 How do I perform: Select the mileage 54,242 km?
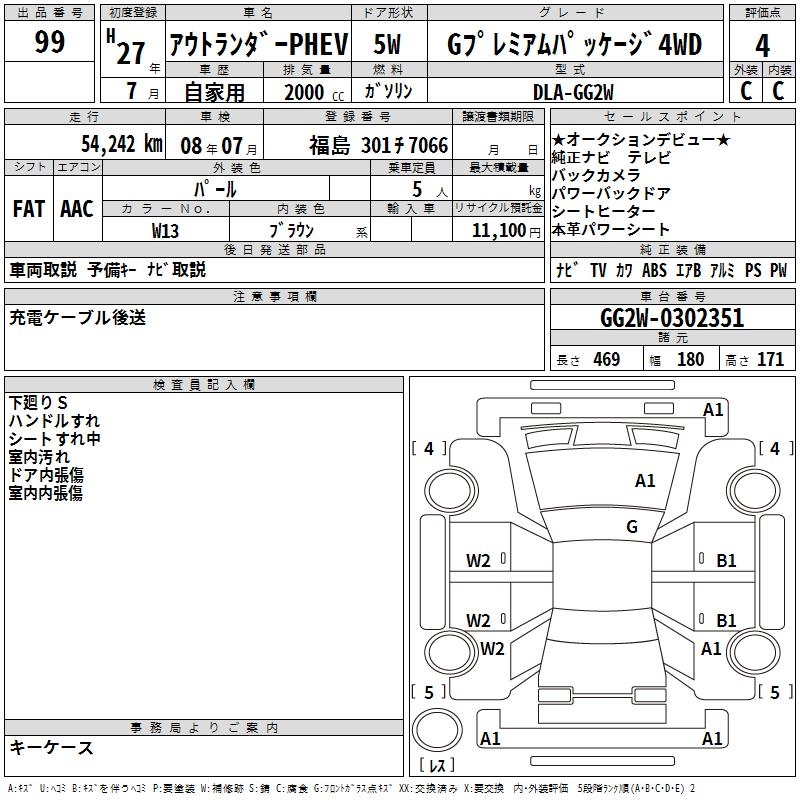(122, 144)
